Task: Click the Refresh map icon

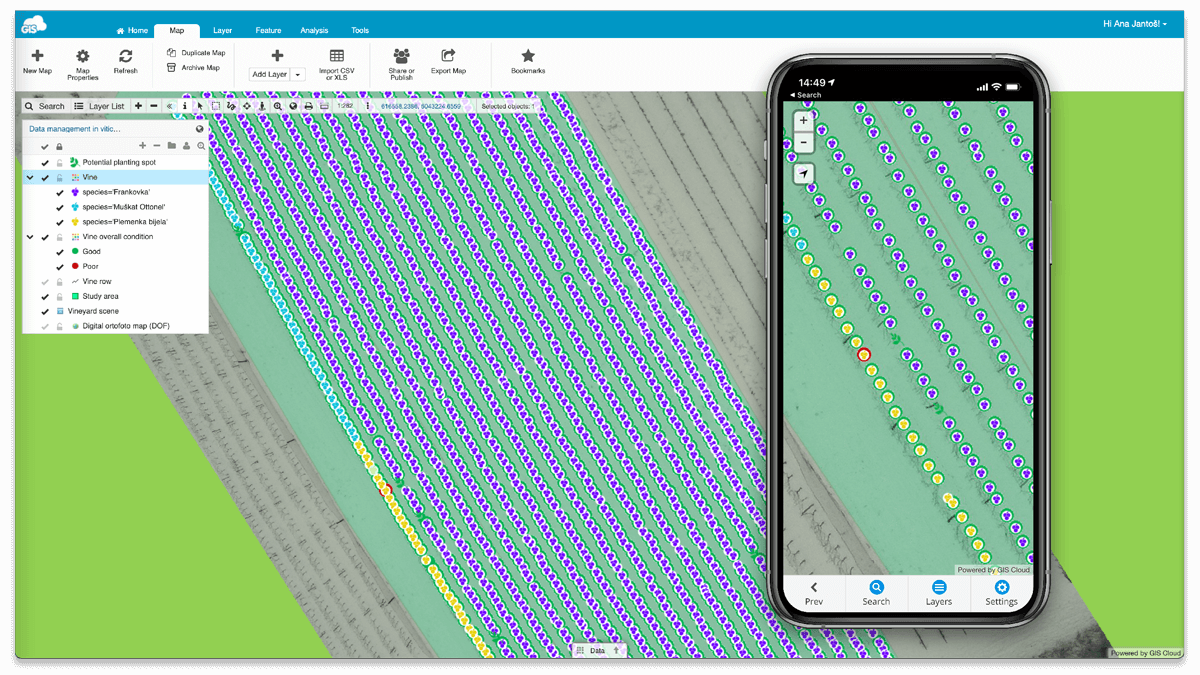Action: click(x=125, y=57)
